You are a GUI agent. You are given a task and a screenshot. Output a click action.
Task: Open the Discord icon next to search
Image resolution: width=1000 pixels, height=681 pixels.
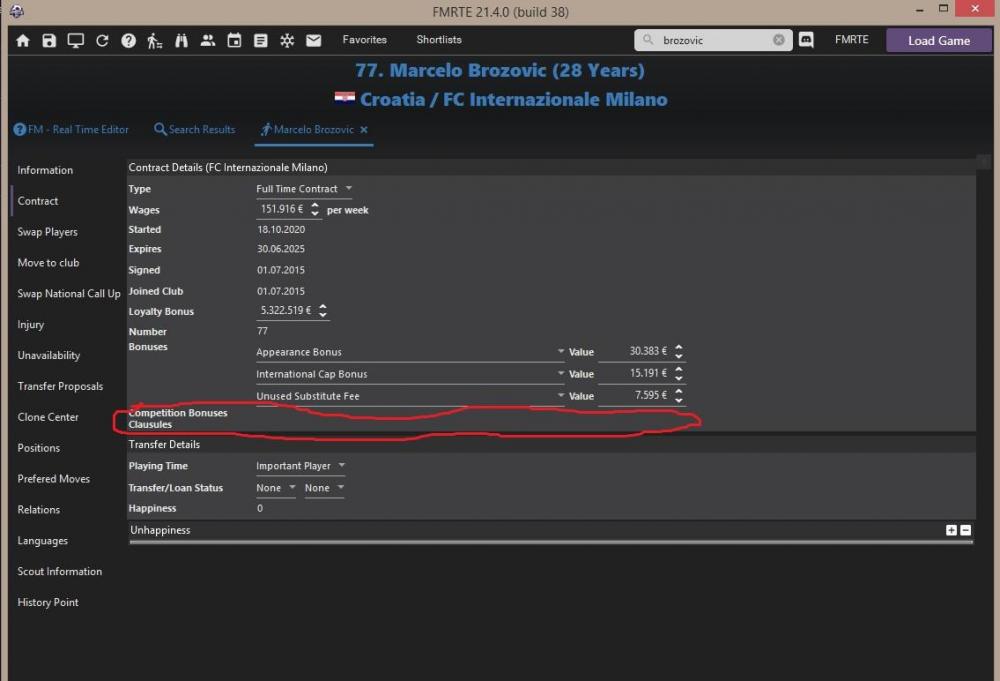click(x=806, y=40)
